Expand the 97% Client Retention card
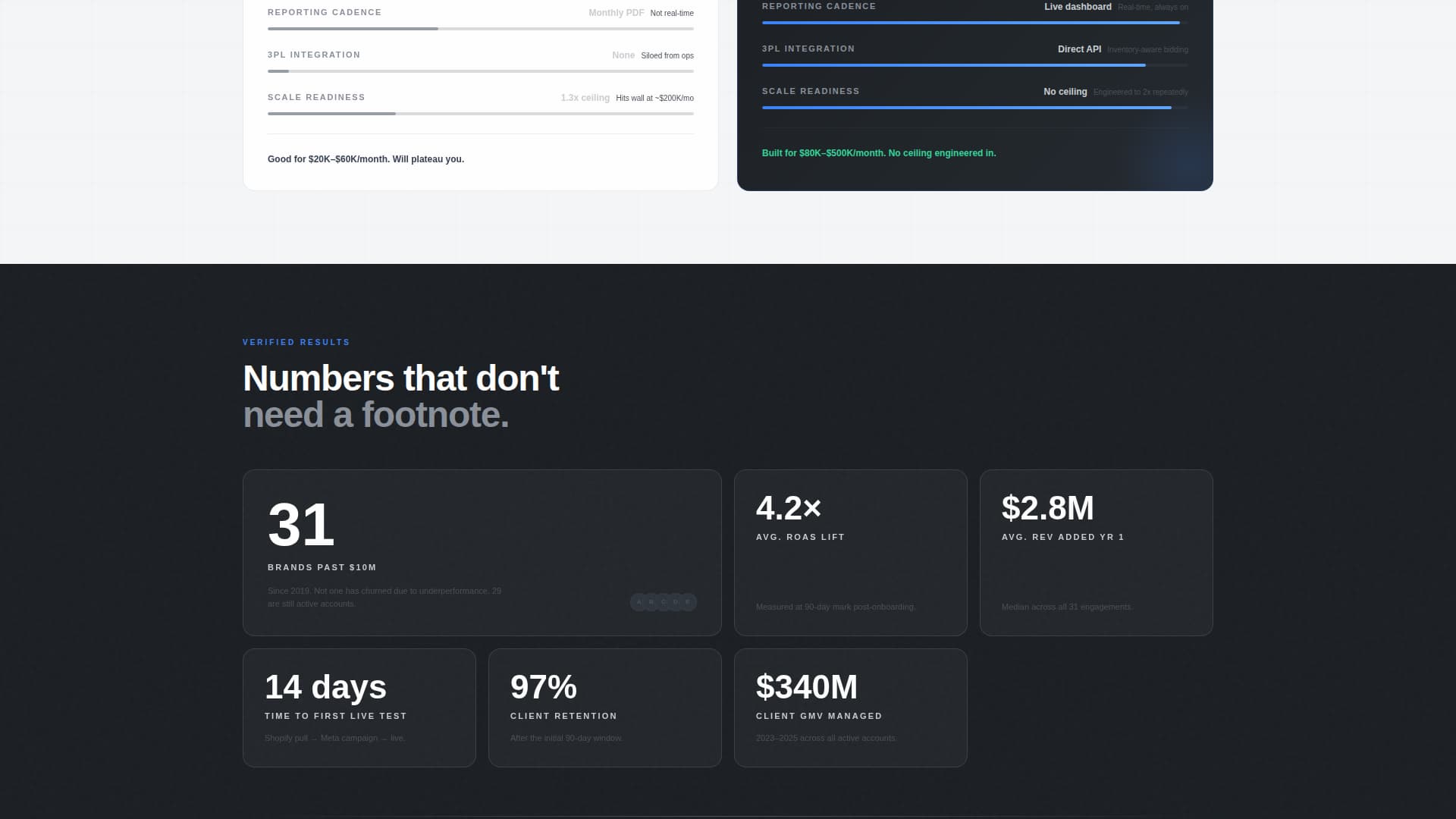 605,708
